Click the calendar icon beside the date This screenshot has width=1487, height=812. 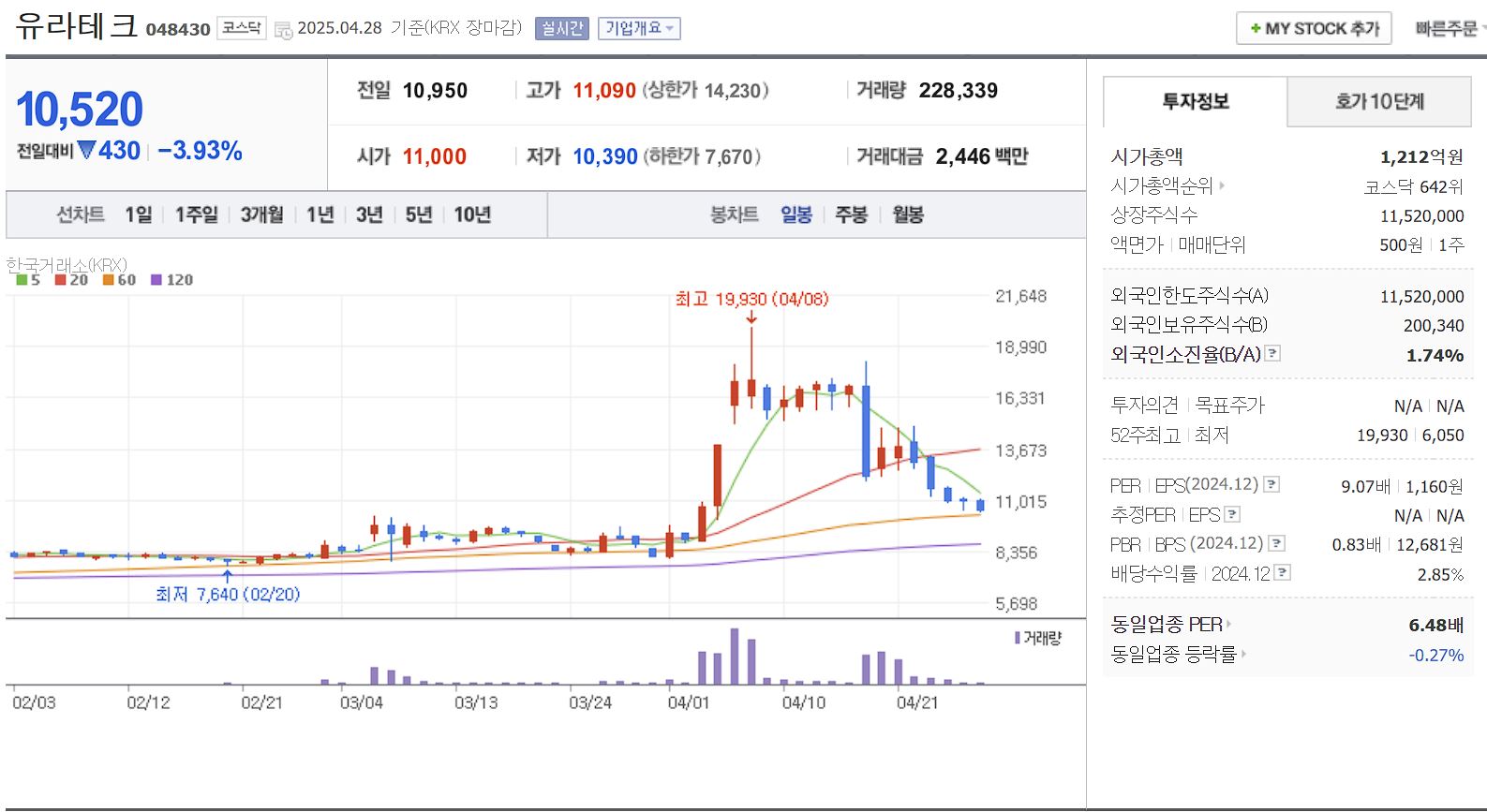click(x=283, y=30)
